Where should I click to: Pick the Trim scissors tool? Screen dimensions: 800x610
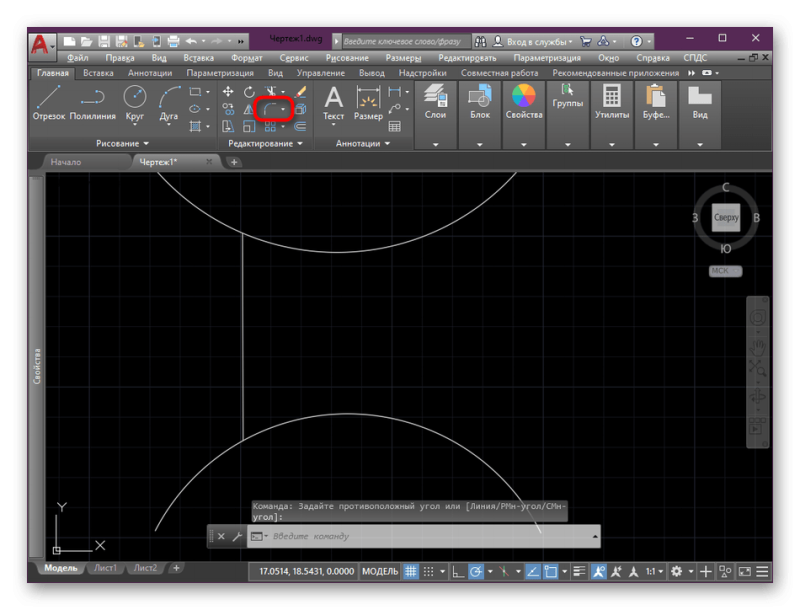point(270,92)
